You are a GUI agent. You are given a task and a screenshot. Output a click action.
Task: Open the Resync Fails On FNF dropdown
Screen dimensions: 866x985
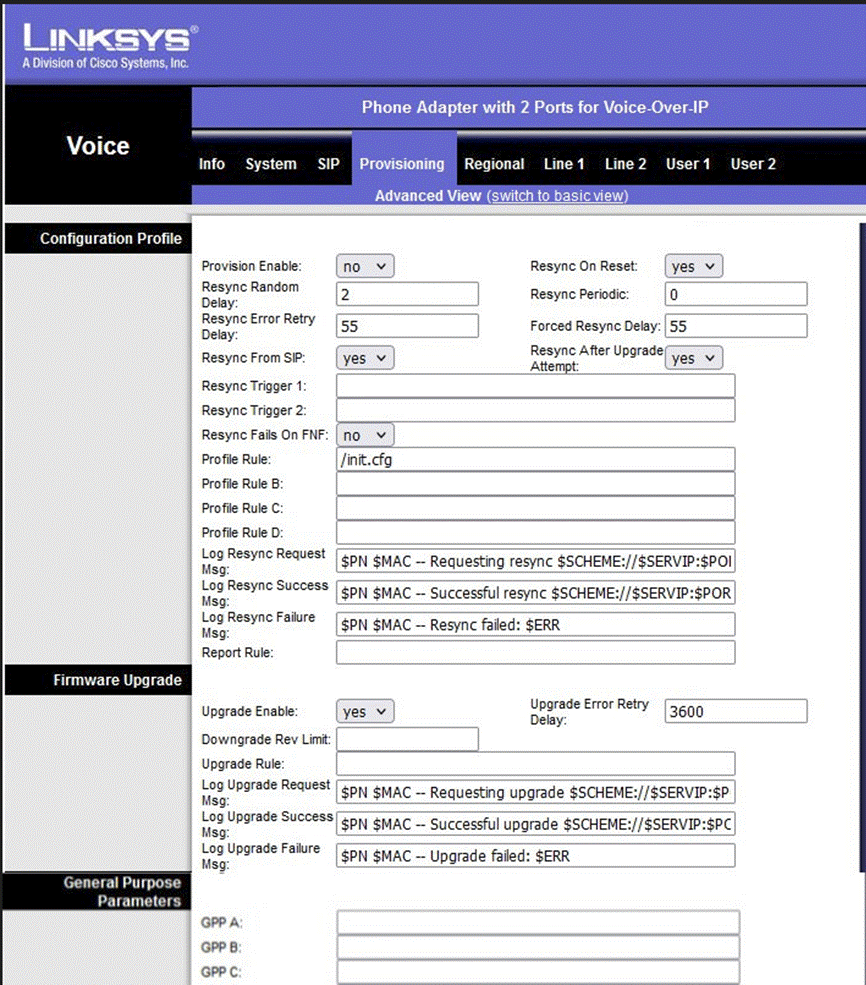pyautogui.click(x=365, y=435)
